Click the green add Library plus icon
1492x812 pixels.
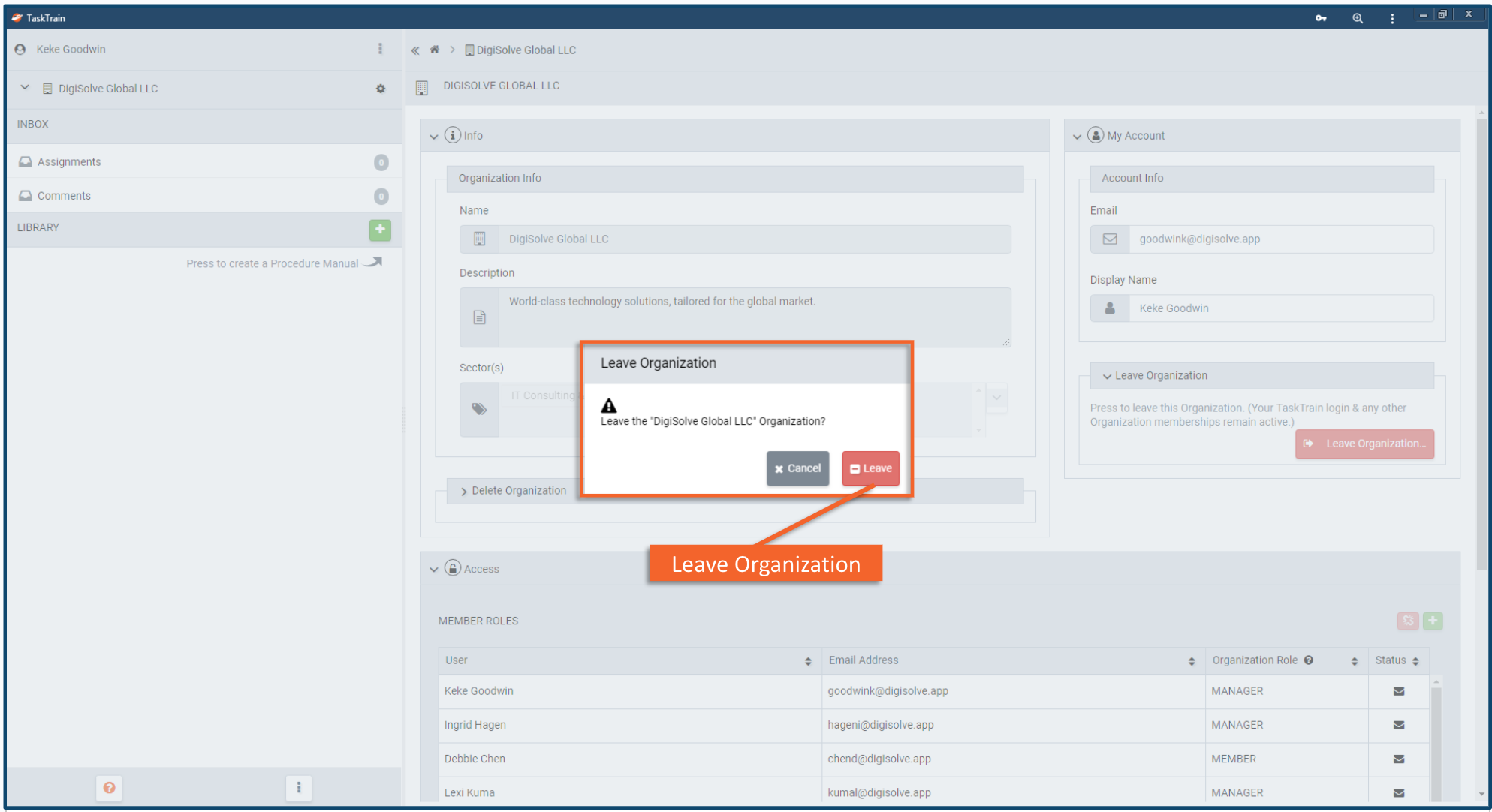(380, 230)
